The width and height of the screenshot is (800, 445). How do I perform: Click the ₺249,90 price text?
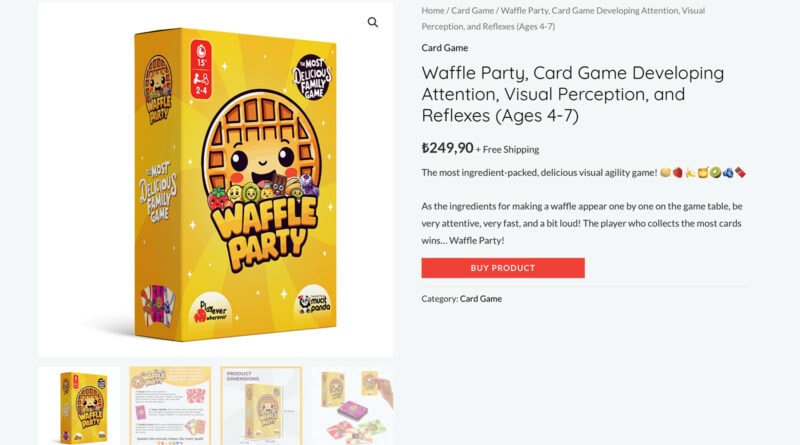447,148
